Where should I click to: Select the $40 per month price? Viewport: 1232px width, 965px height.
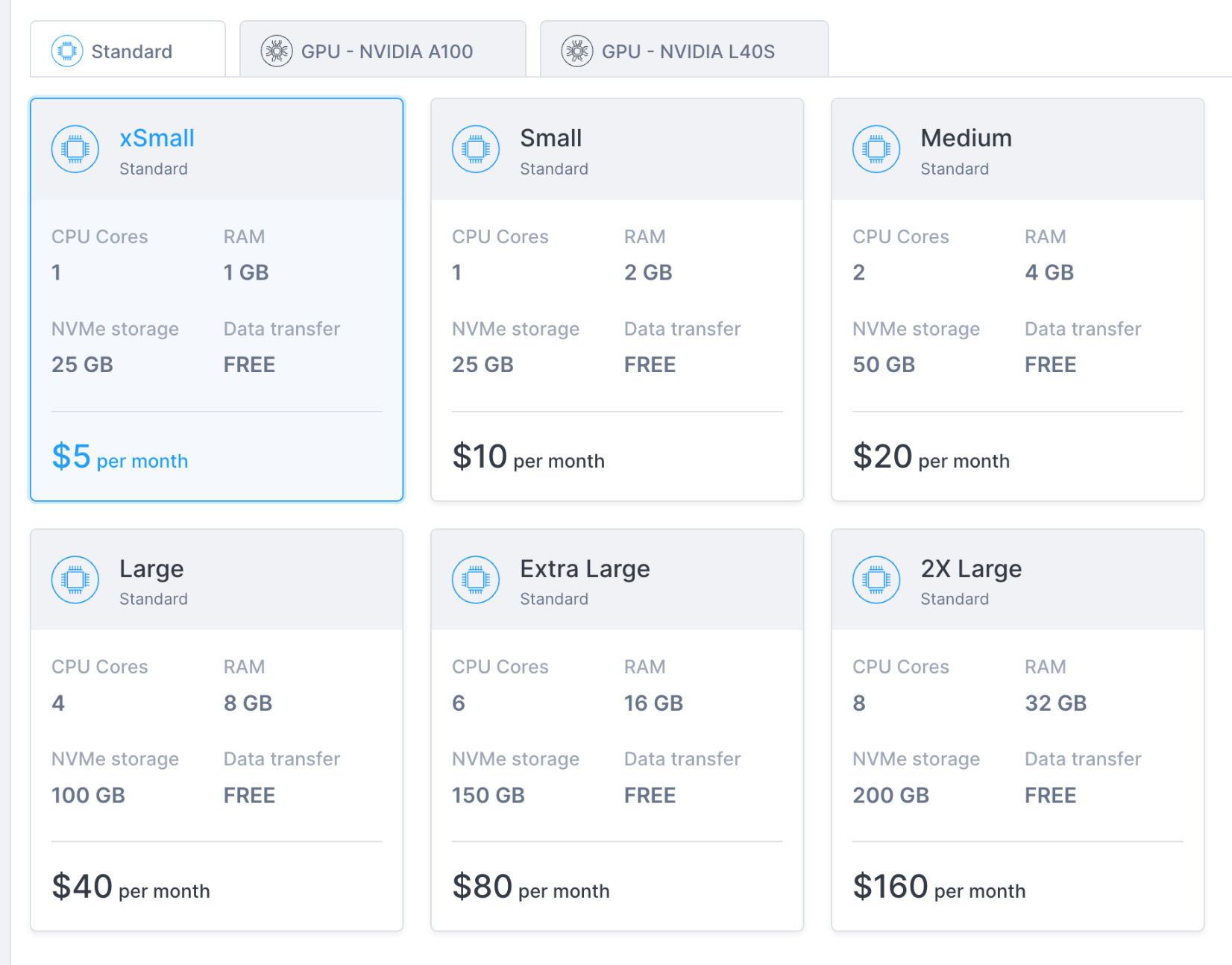click(131, 887)
